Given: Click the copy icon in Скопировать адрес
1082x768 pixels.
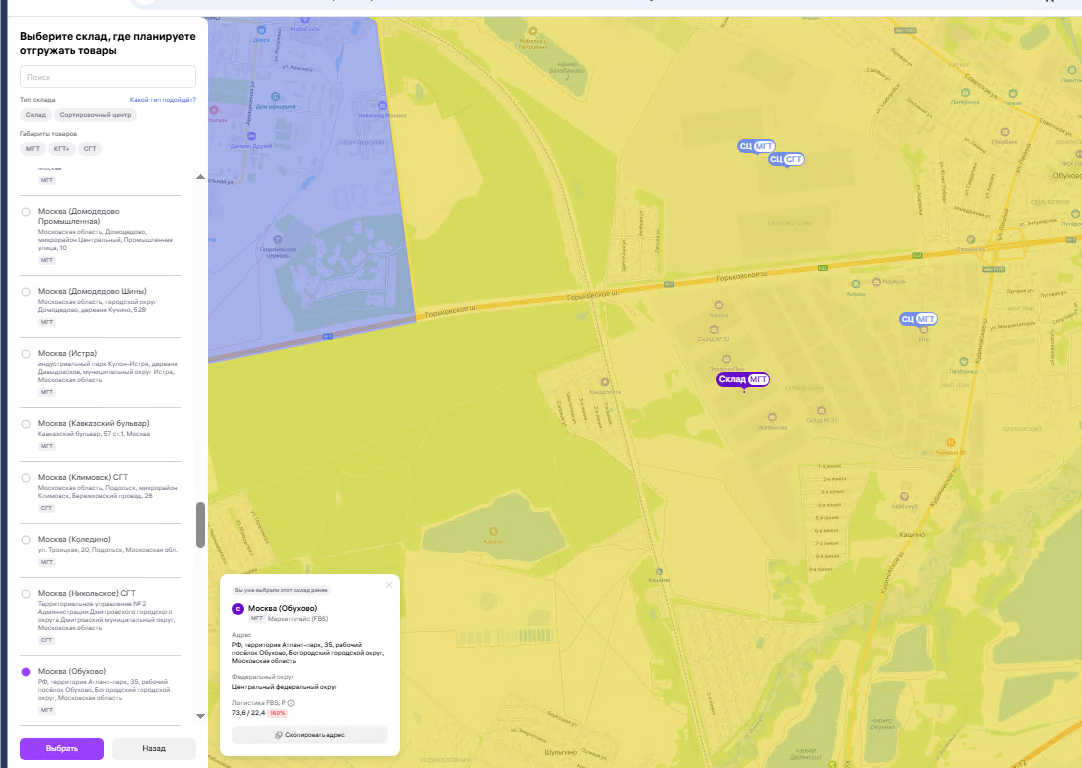Looking at the screenshot, I should click(x=279, y=735).
